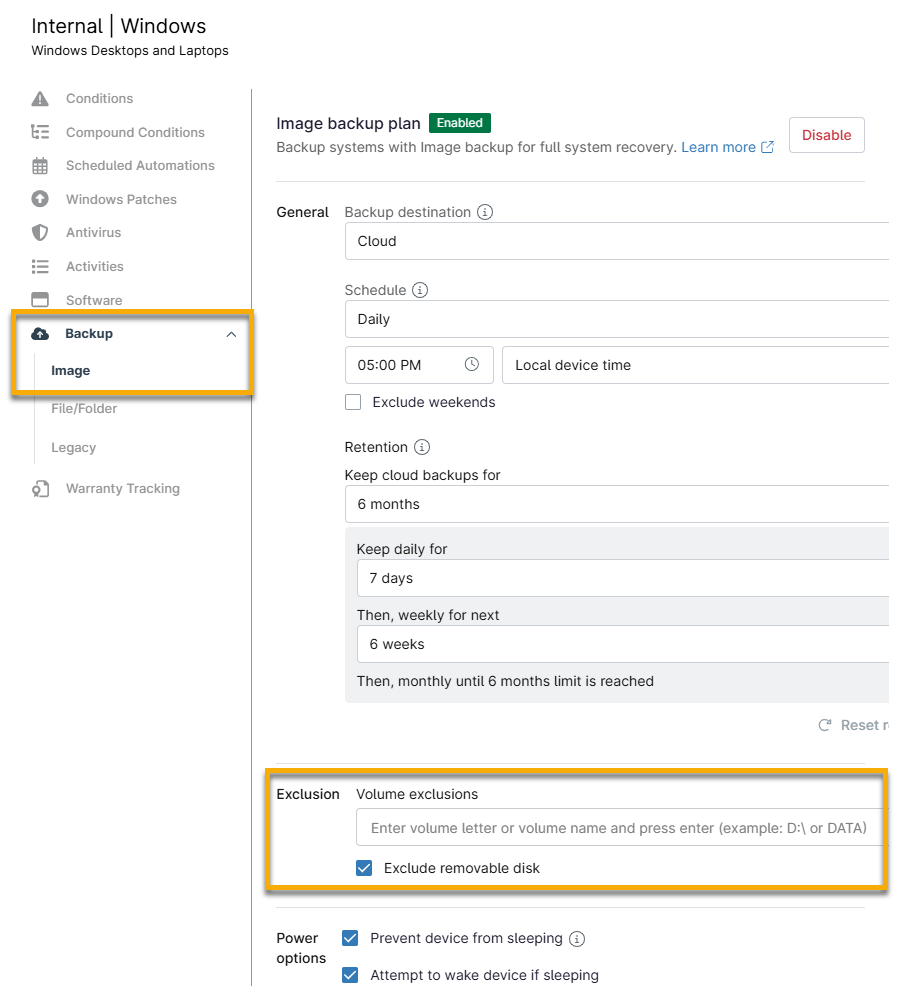
Task: Click the Compound Conditions list icon
Action: click(x=40, y=132)
